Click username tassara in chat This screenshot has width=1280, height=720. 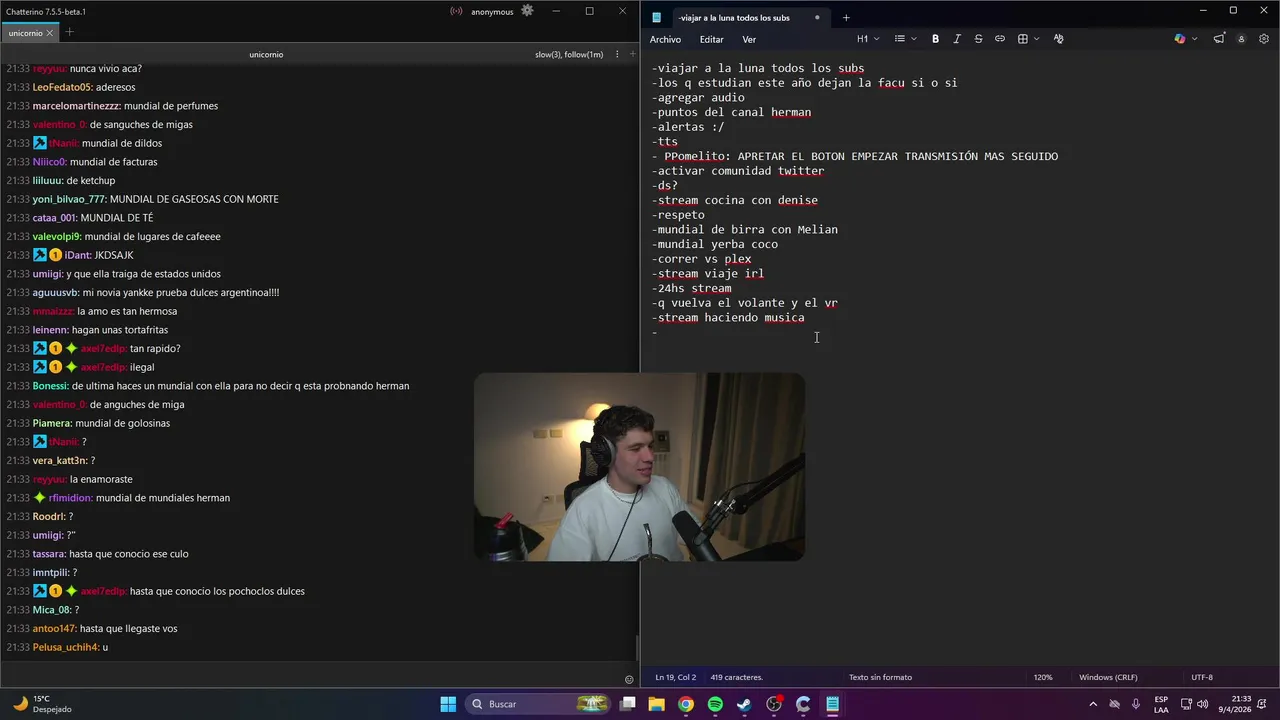(x=49, y=554)
